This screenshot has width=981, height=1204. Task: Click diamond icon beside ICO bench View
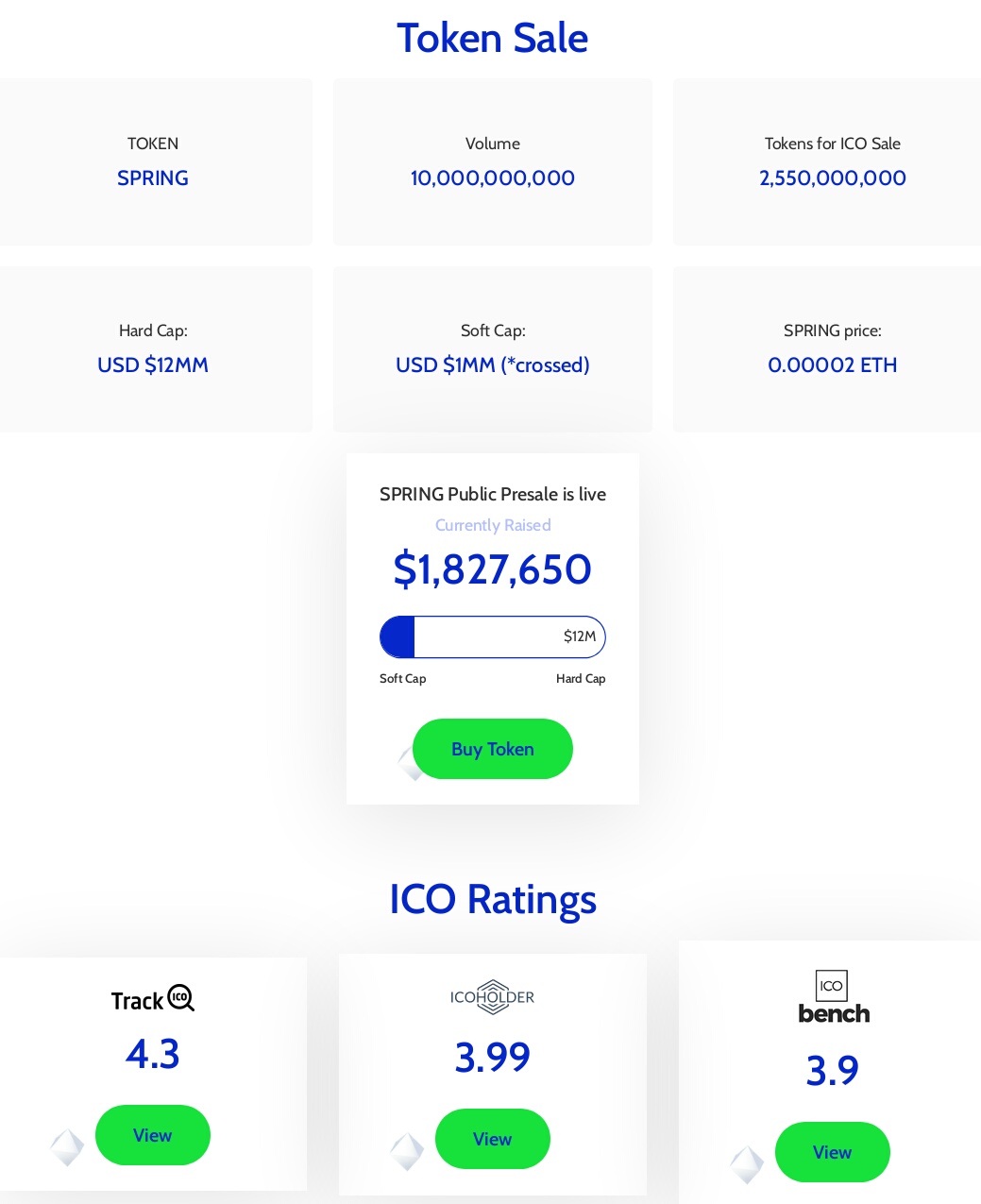point(747,1164)
